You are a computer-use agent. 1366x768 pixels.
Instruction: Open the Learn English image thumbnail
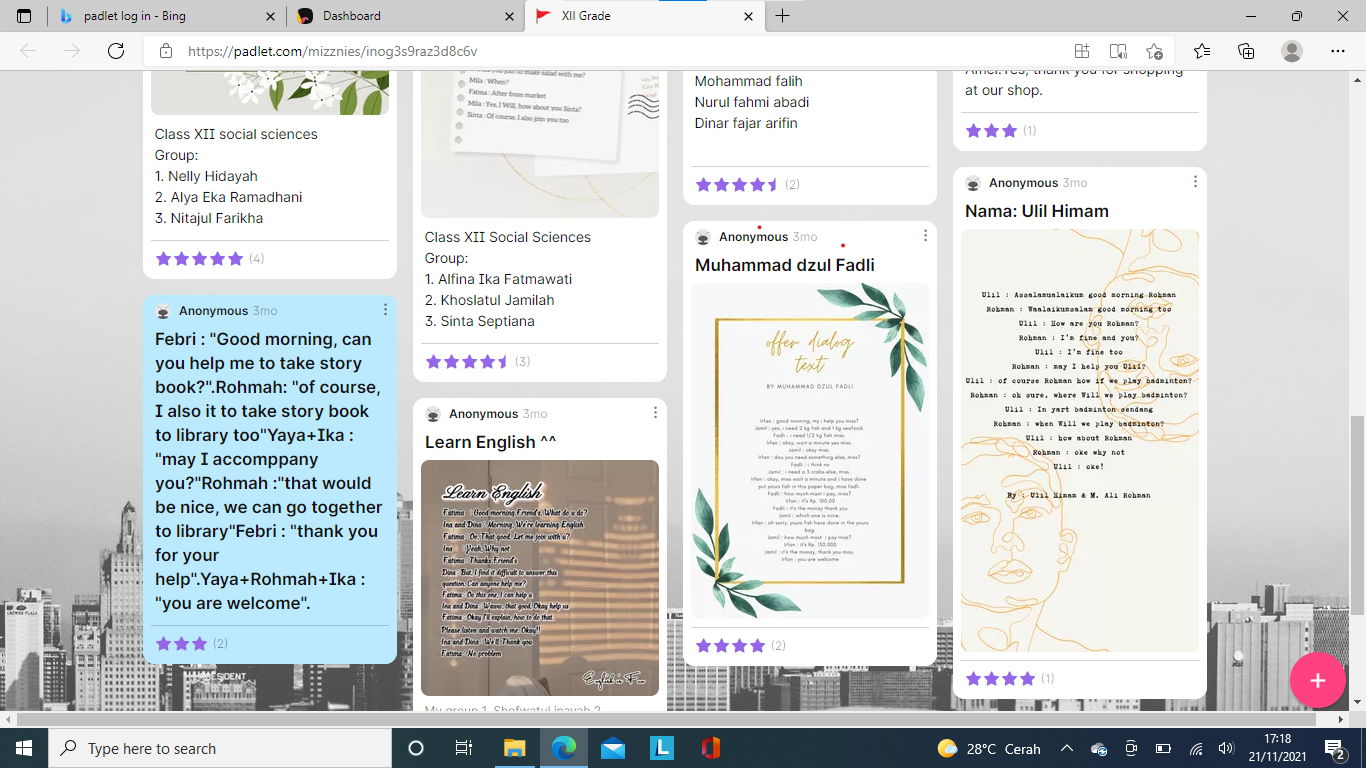click(x=540, y=577)
